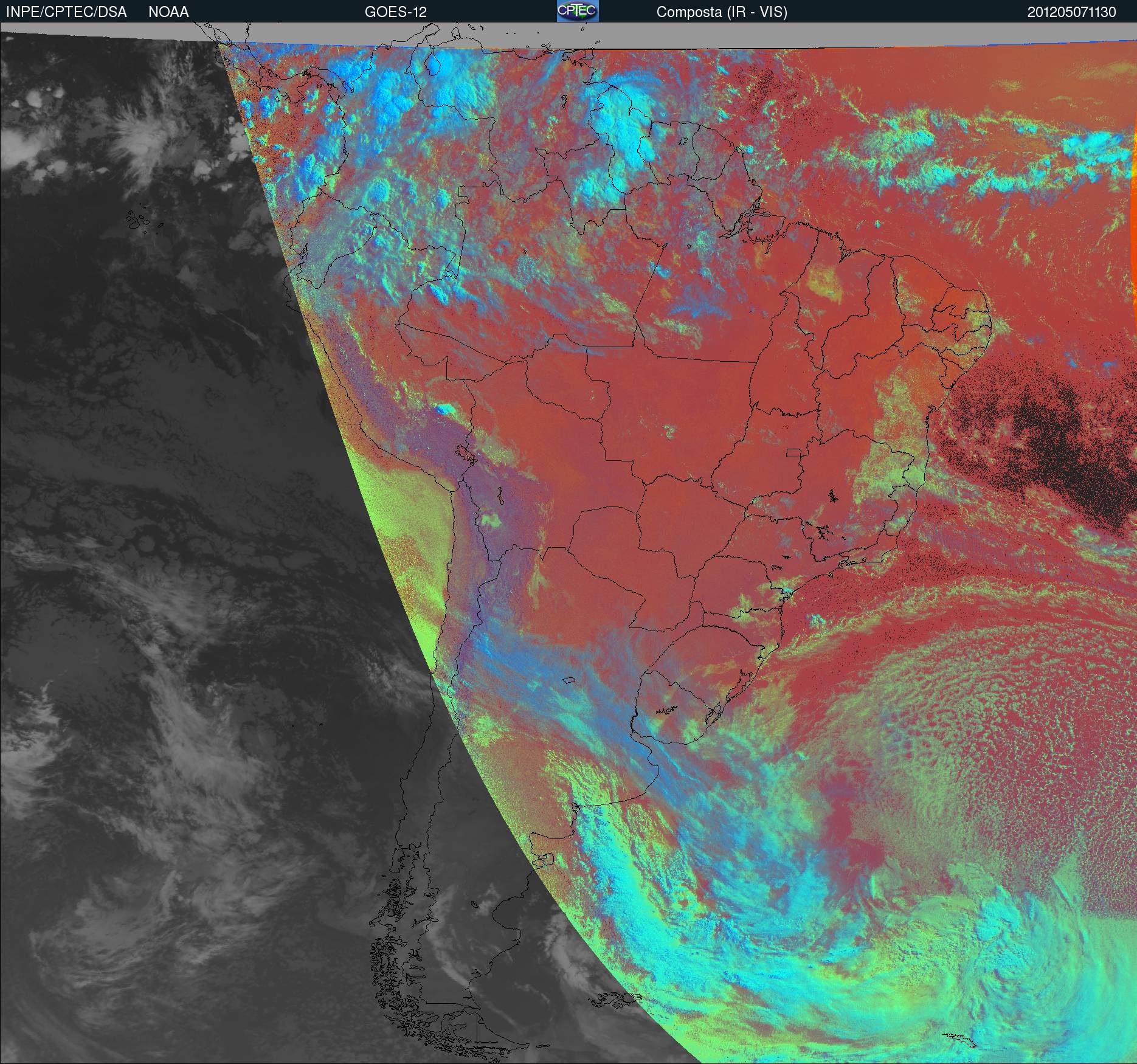The image size is (1137, 1064).
Task: Click the INPE/CPTEC/DSA header label
Action: click(66, 12)
